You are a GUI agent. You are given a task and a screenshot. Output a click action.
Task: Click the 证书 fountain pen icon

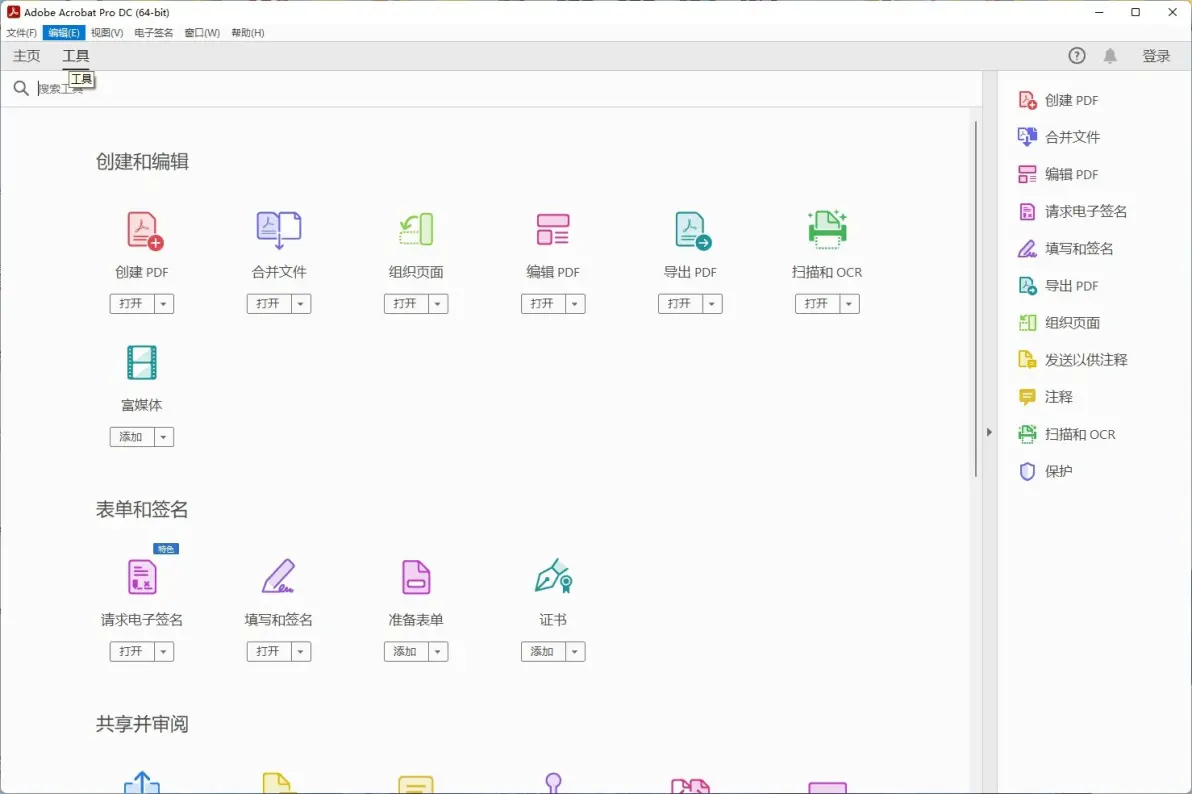click(553, 576)
